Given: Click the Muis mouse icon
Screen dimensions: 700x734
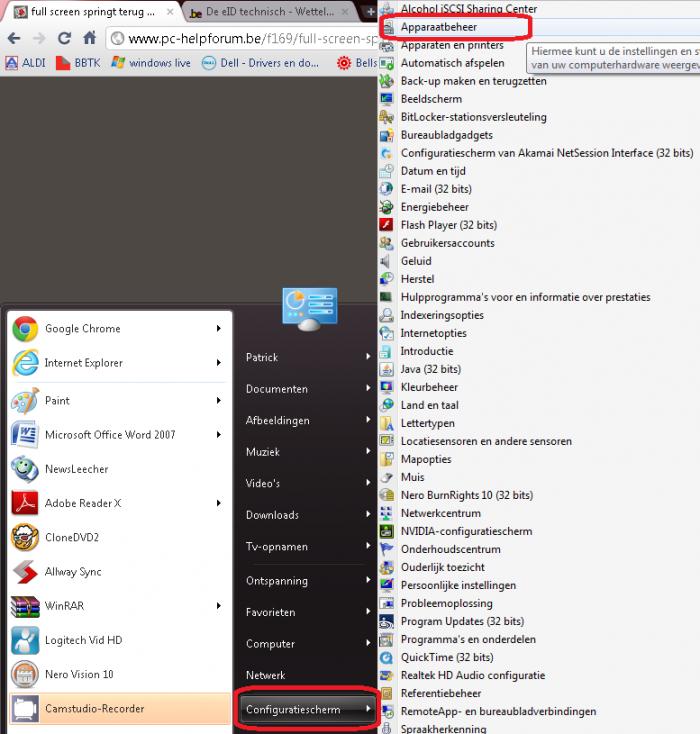Looking at the screenshot, I should (x=386, y=477).
